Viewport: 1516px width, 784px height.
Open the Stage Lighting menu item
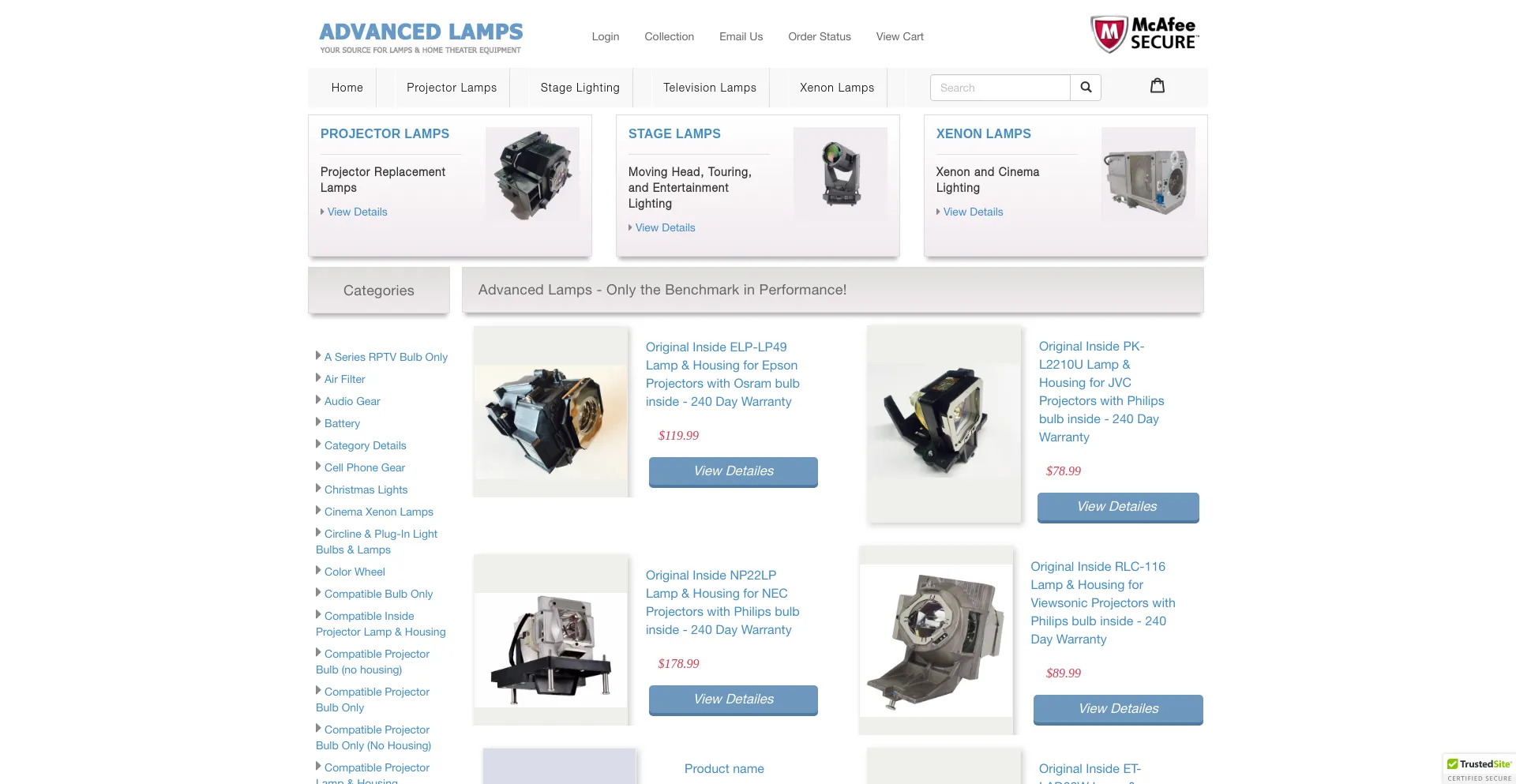[580, 88]
